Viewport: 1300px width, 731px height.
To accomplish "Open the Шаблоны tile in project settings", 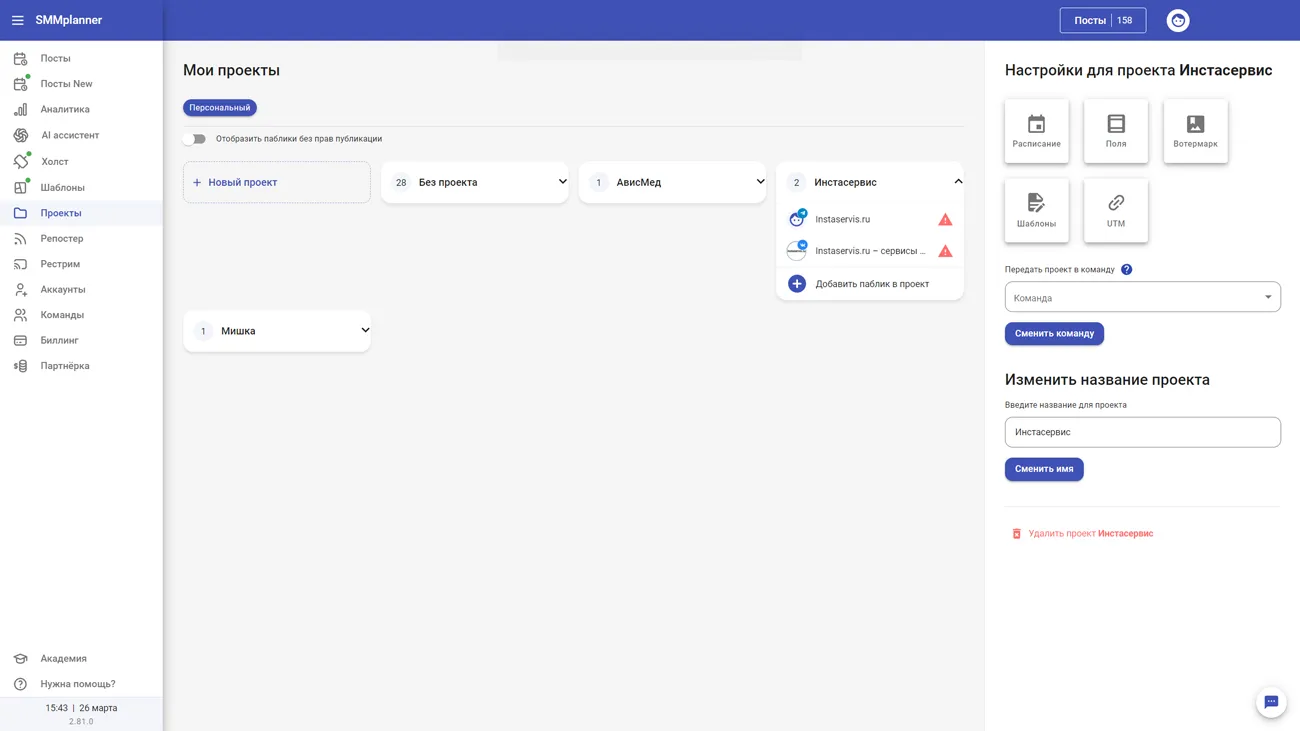I will click(x=1036, y=211).
